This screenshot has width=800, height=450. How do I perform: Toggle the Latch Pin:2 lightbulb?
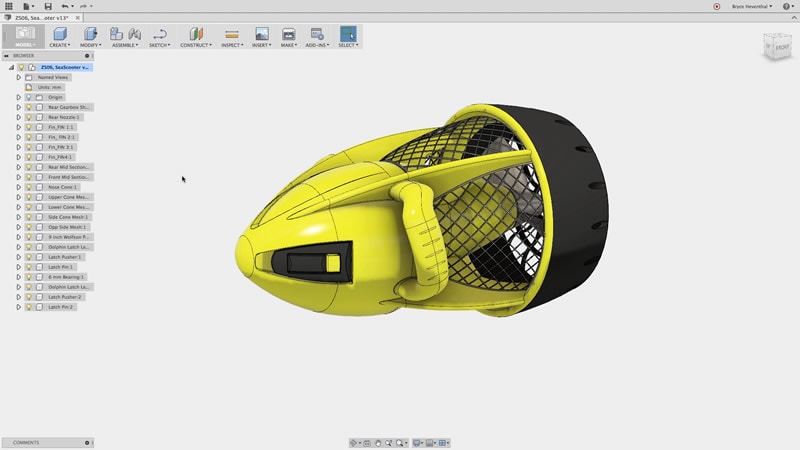pos(29,307)
